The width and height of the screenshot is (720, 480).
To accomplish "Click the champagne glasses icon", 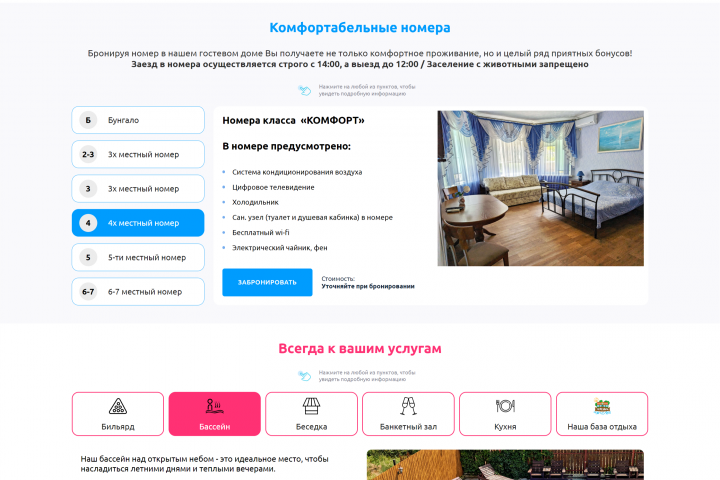I will click(408, 406).
